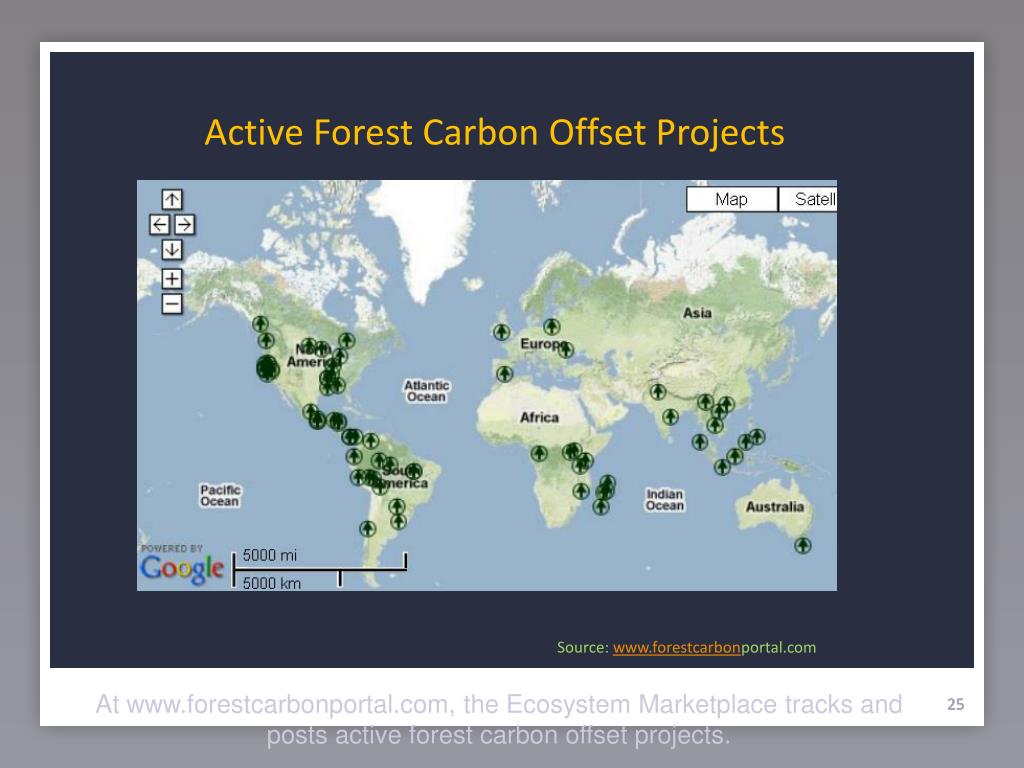Pan the map up with arrow control

pos(172,199)
